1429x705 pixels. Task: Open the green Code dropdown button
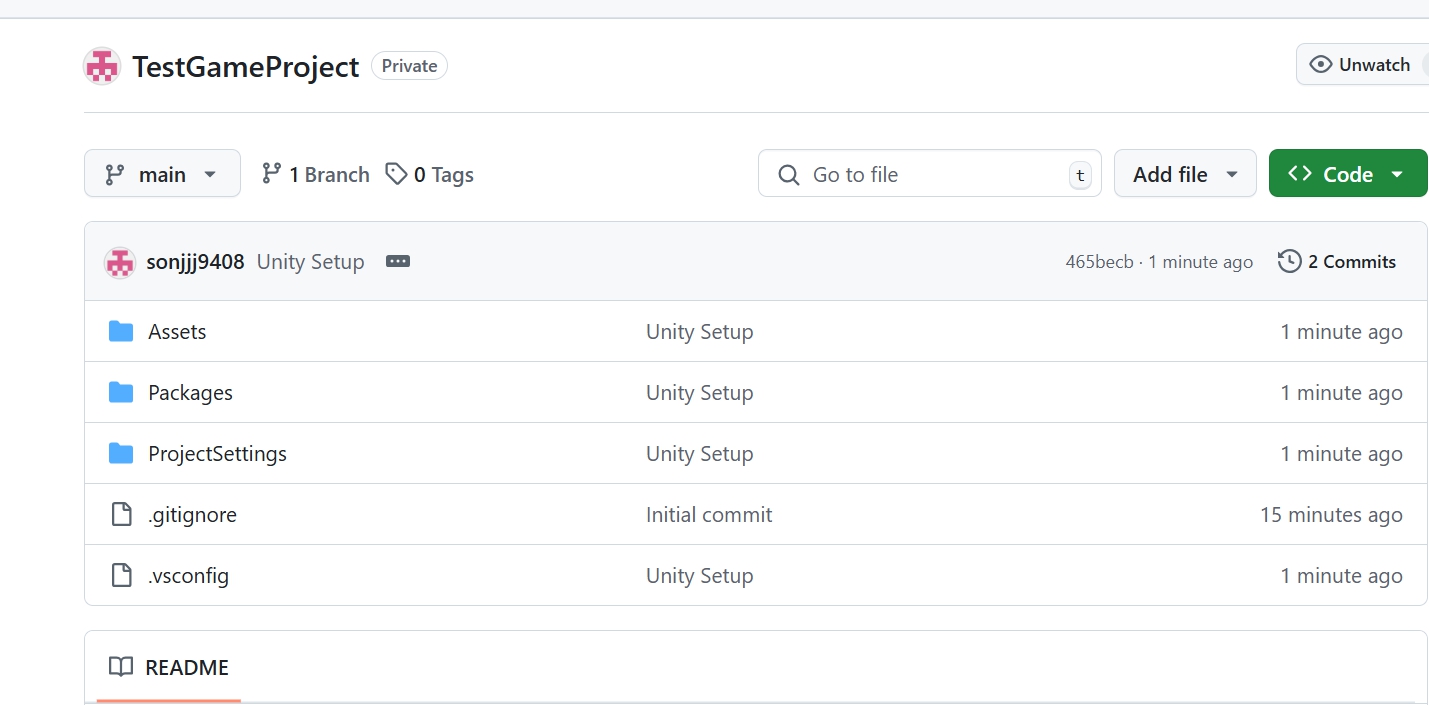1348,173
